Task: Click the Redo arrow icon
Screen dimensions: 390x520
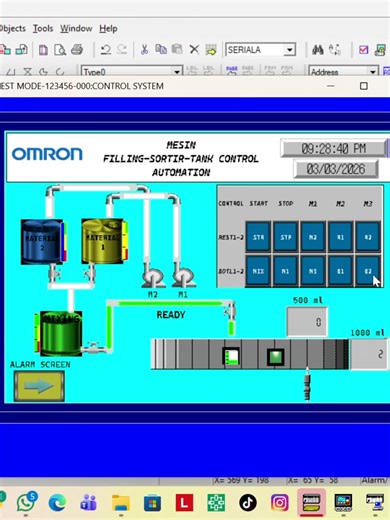Action: point(122,50)
